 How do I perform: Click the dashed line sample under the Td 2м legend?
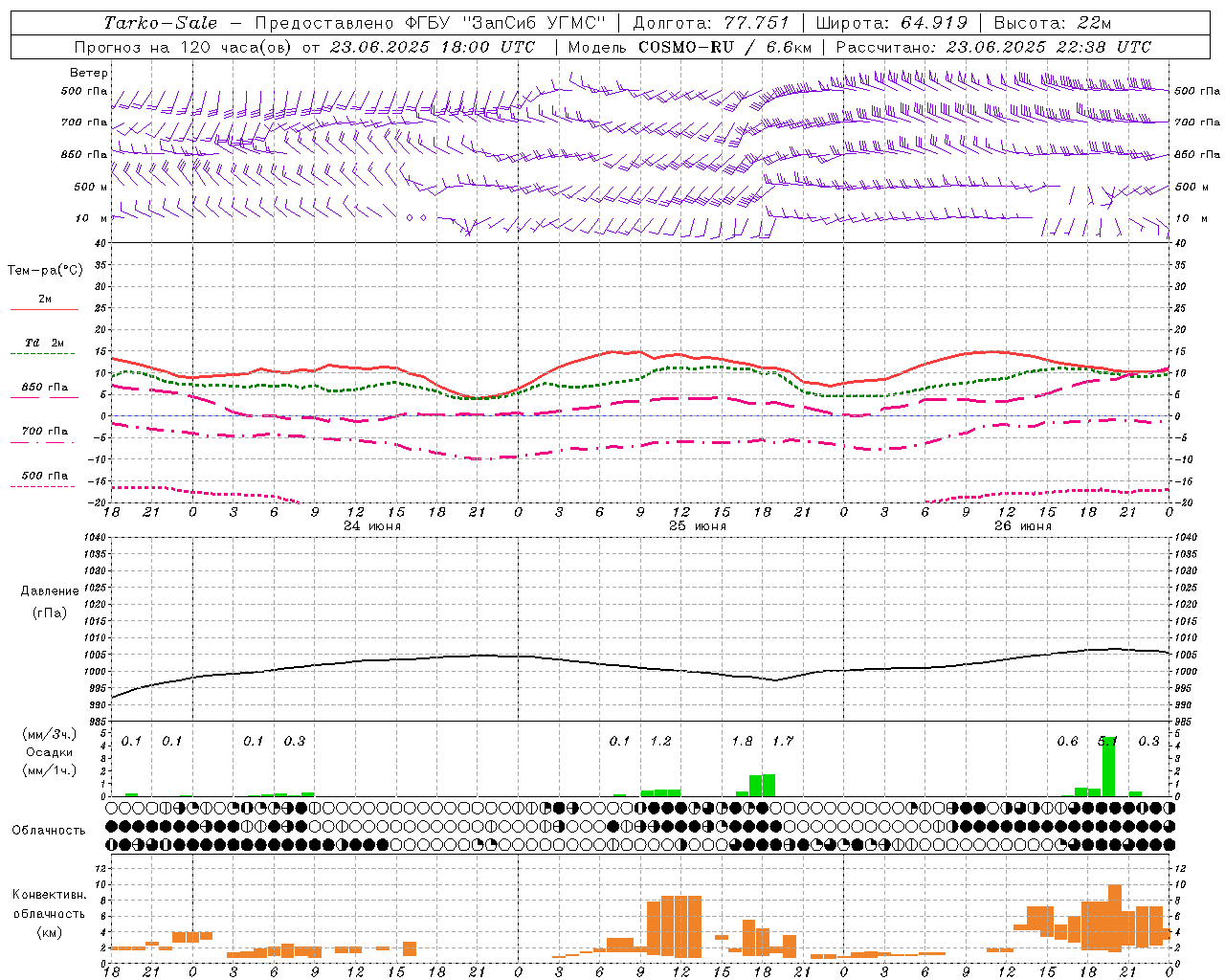click(44, 354)
